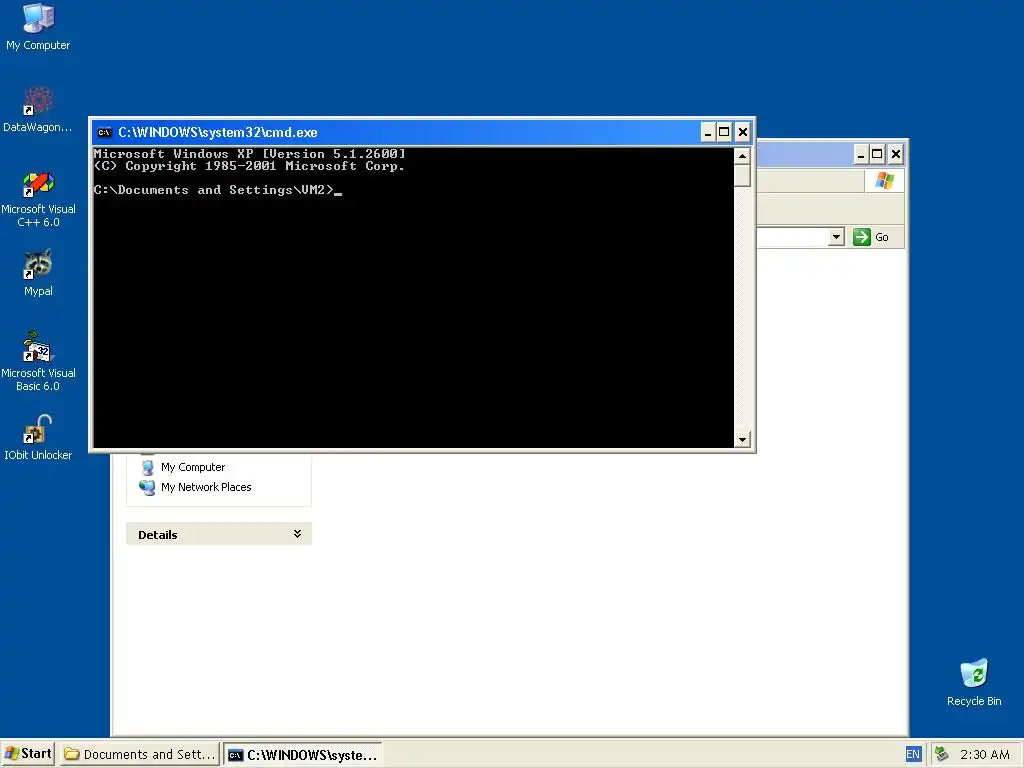Open the Start menu
This screenshot has width=1024, height=768.
[x=28, y=754]
